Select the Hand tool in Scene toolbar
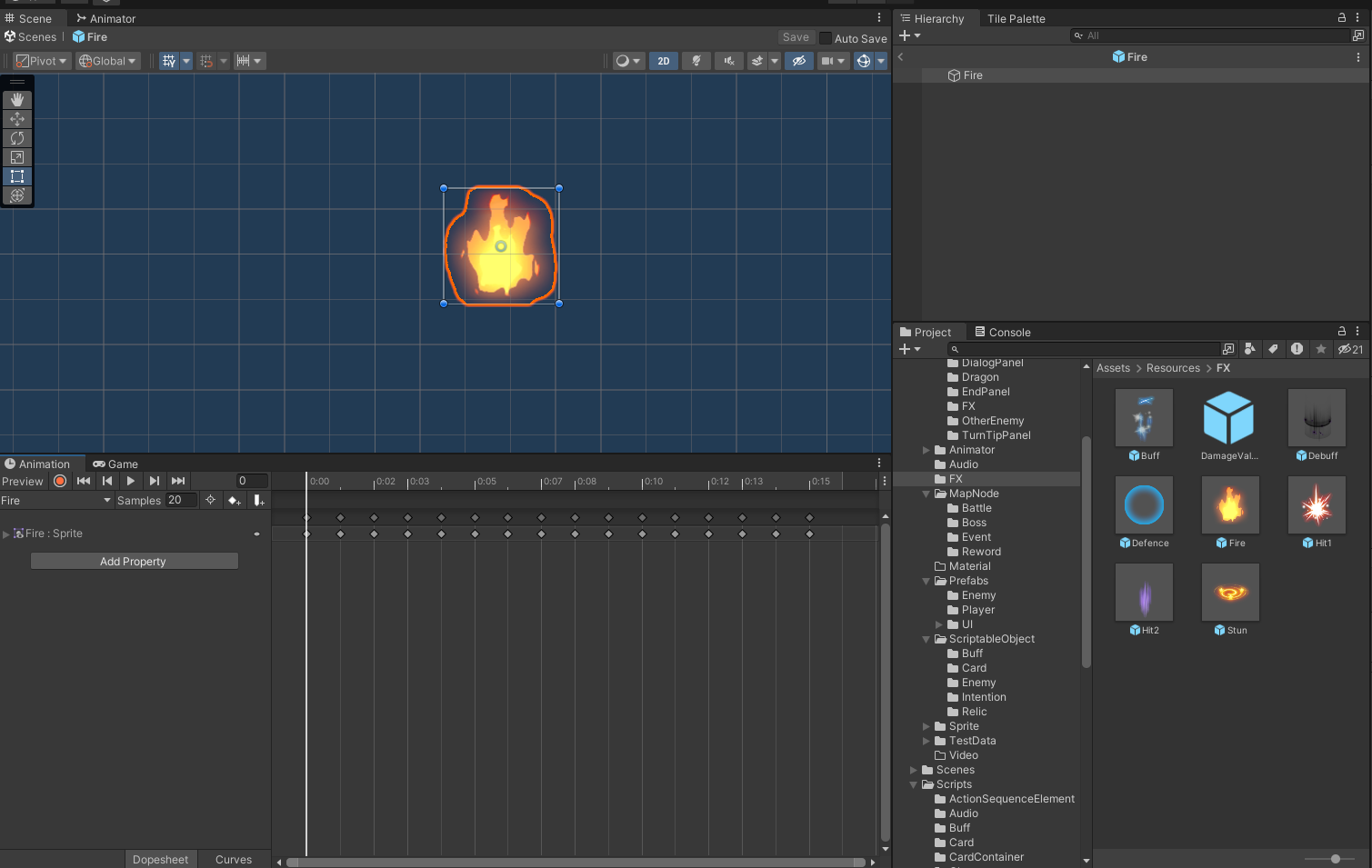Viewport: 1372px width, 868px height. pos(17,100)
